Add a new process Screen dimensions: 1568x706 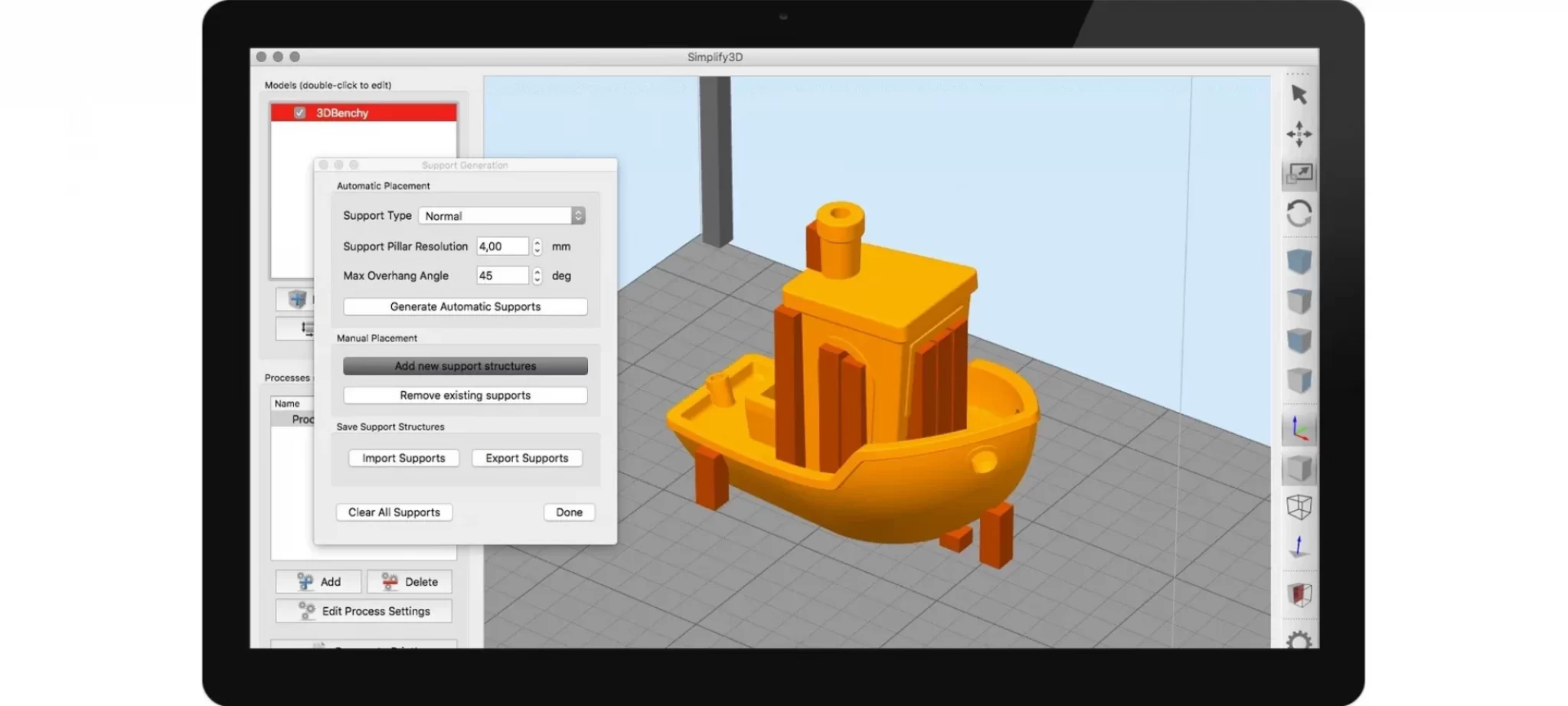point(319,582)
